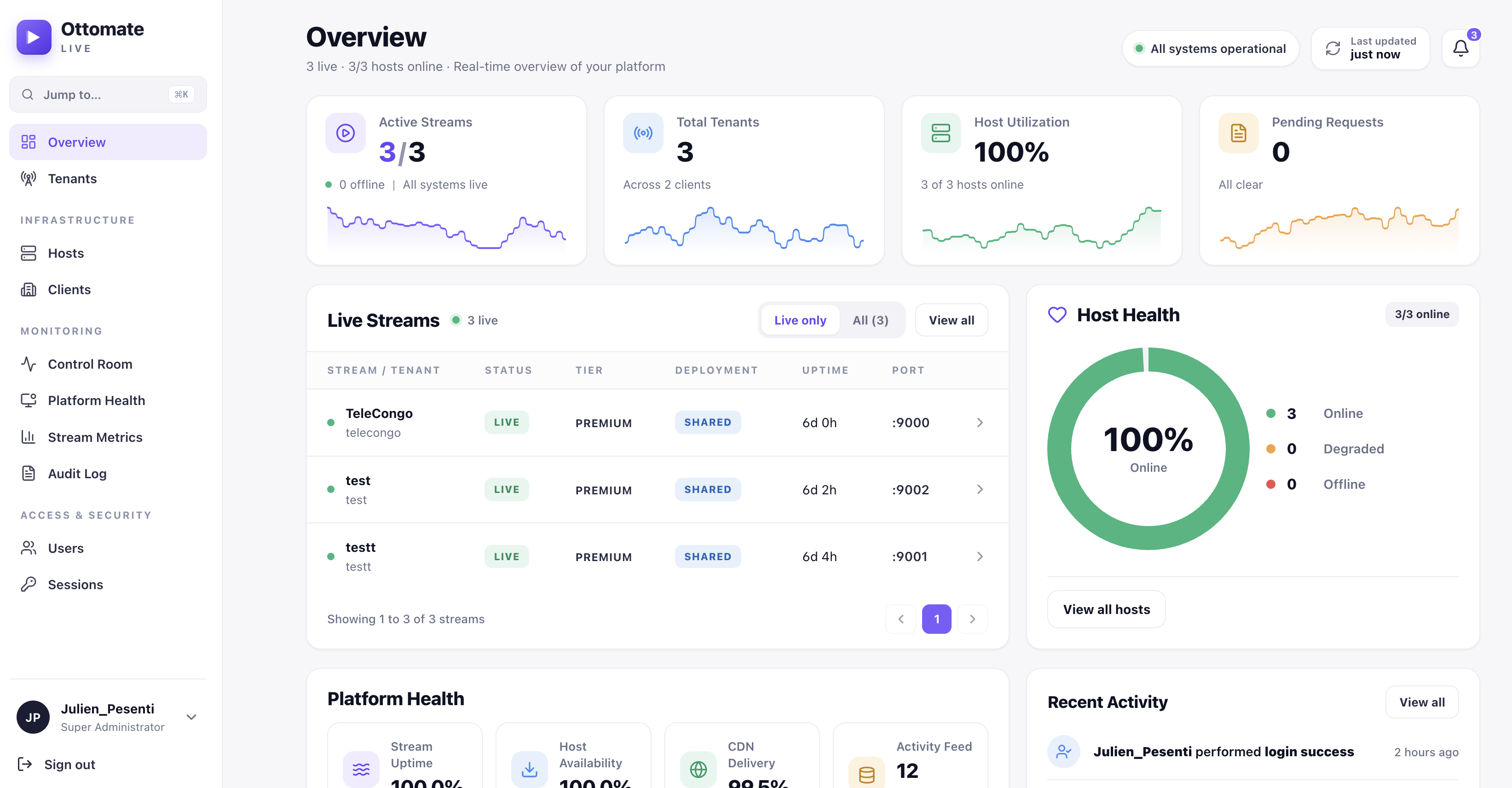Click the Activity Feed database icon

(x=866, y=774)
